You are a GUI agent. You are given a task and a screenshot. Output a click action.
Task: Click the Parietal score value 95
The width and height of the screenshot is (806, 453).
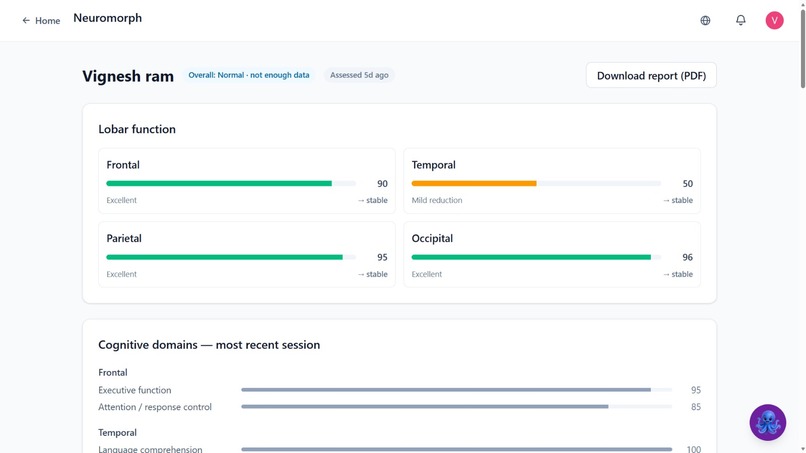point(382,257)
